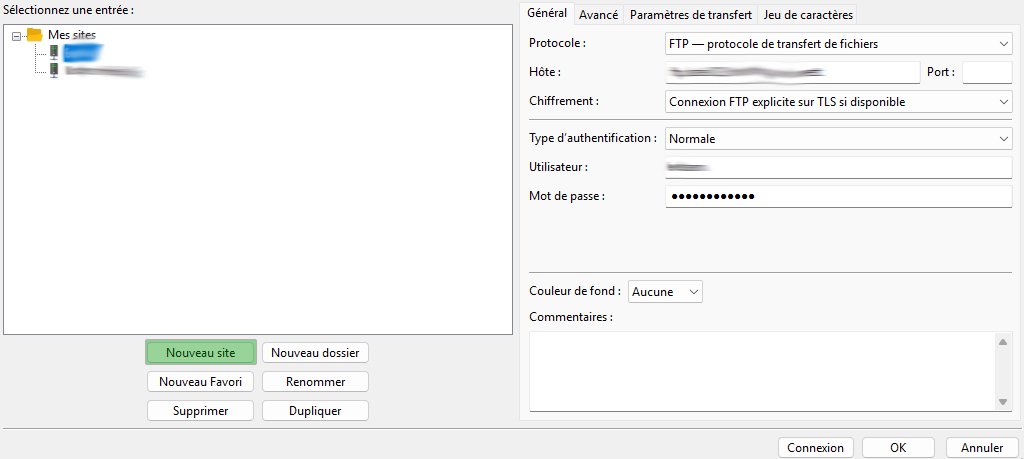Screen dimensions: 1024x459
Task: Click into the Port field
Action: pos(987,72)
